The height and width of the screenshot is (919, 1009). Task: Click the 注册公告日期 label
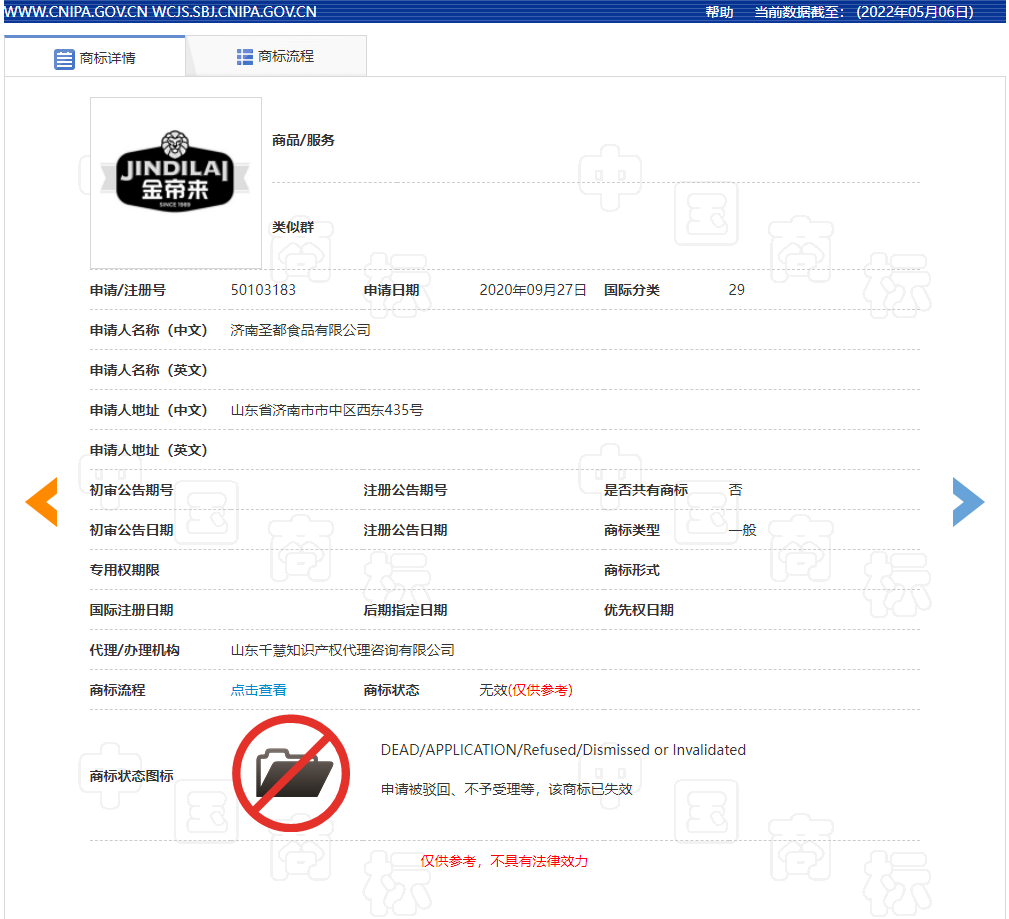click(405, 530)
